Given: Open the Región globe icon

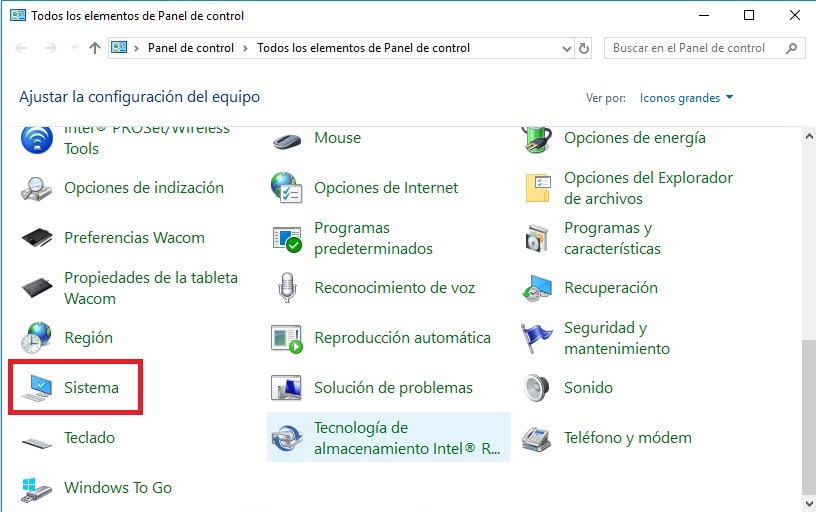Looking at the screenshot, I should coord(37,338).
